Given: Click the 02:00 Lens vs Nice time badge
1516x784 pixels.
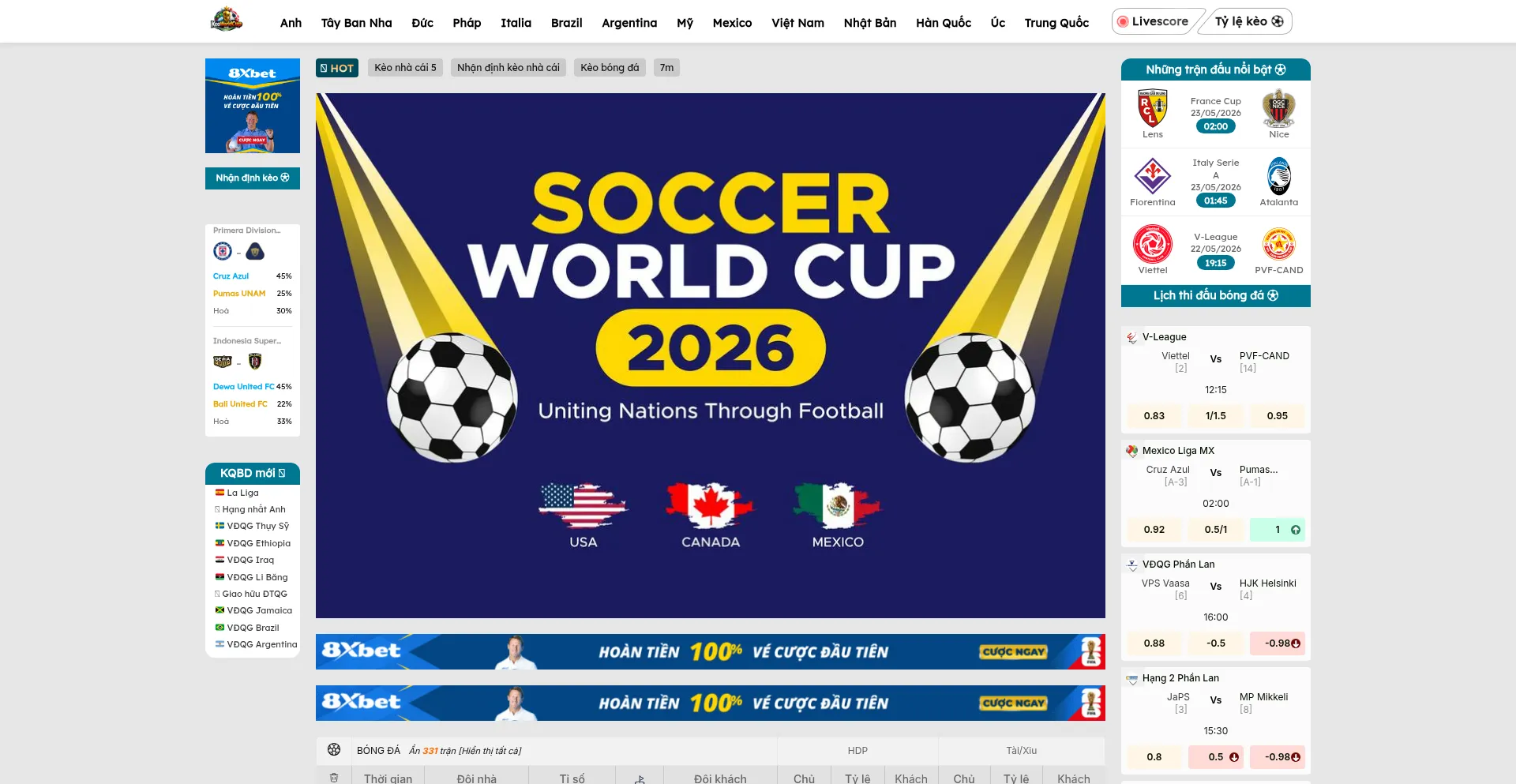Looking at the screenshot, I should tap(1216, 126).
